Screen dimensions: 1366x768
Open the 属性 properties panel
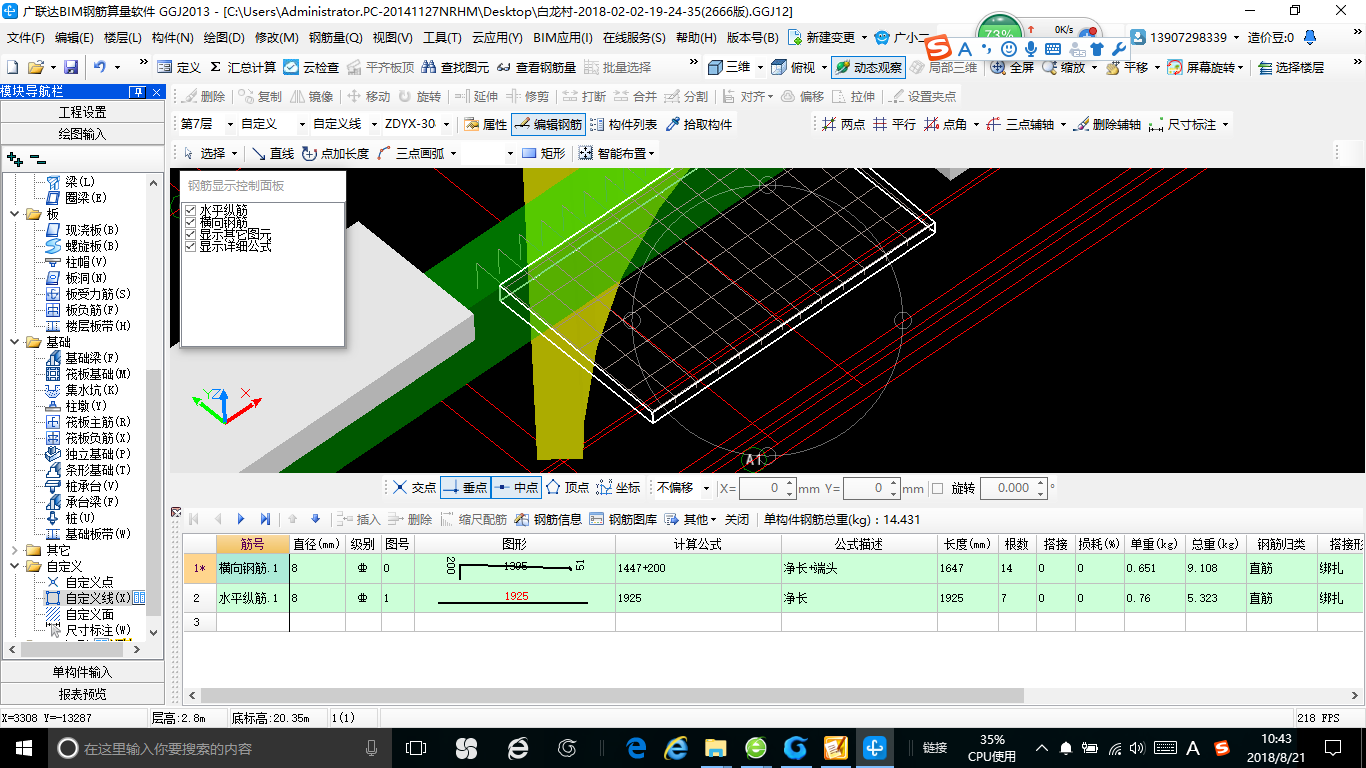tap(486, 124)
